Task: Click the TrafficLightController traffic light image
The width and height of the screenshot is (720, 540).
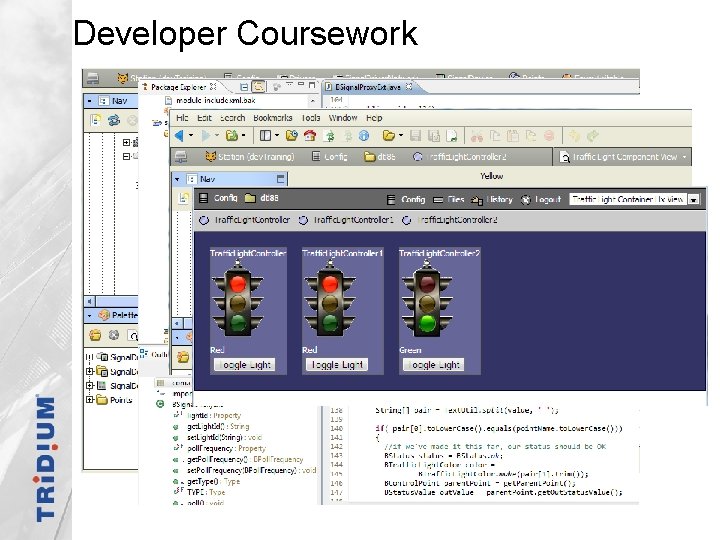Action: point(237,298)
